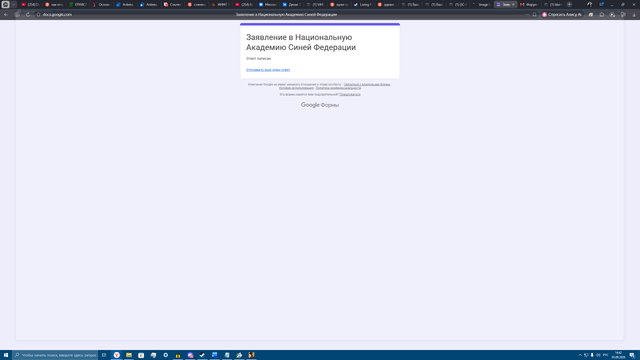640x360 pixels.
Task: Click the 'Спросить Алису AI' button
Action: pyautogui.click(x=562, y=14)
